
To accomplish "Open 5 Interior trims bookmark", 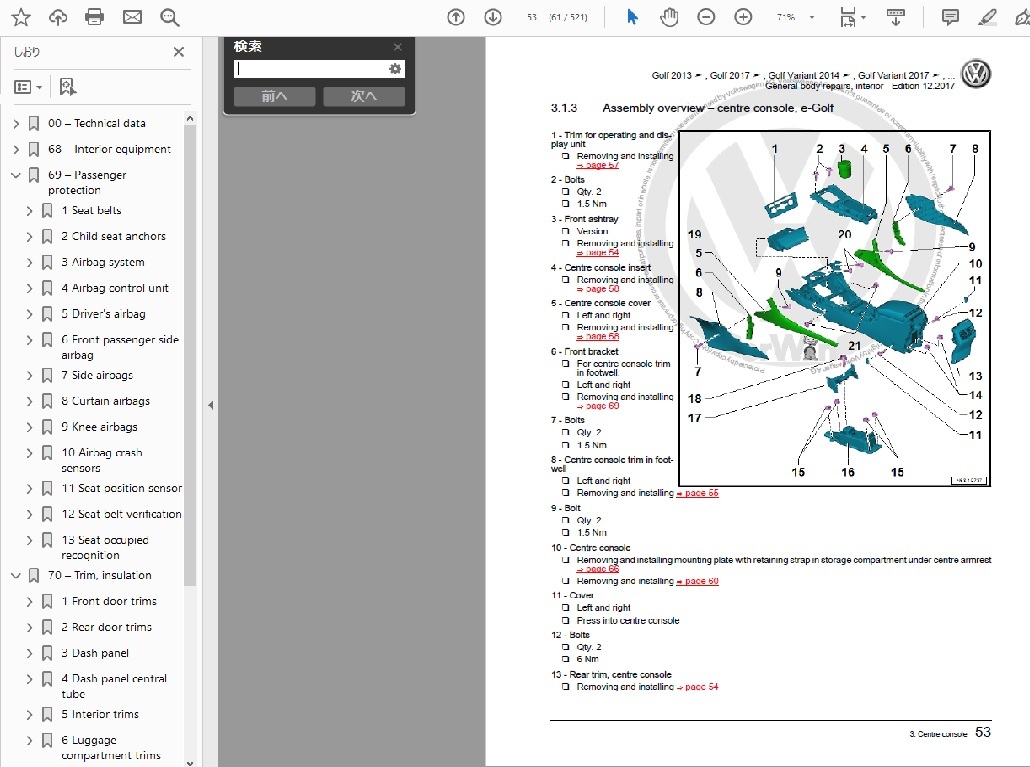I will (100, 714).
